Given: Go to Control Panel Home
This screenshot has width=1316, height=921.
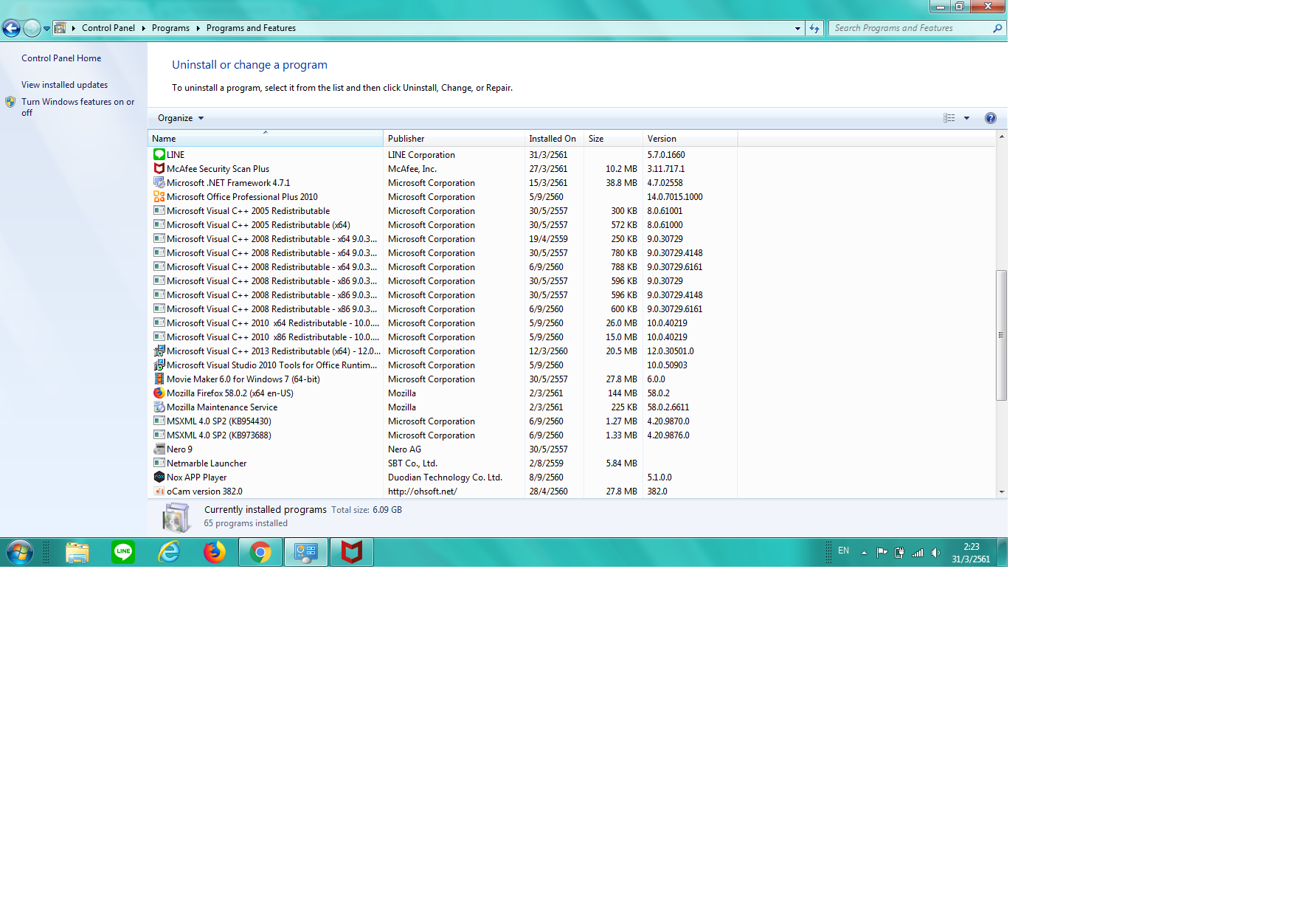Looking at the screenshot, I should tap(61, 58).
